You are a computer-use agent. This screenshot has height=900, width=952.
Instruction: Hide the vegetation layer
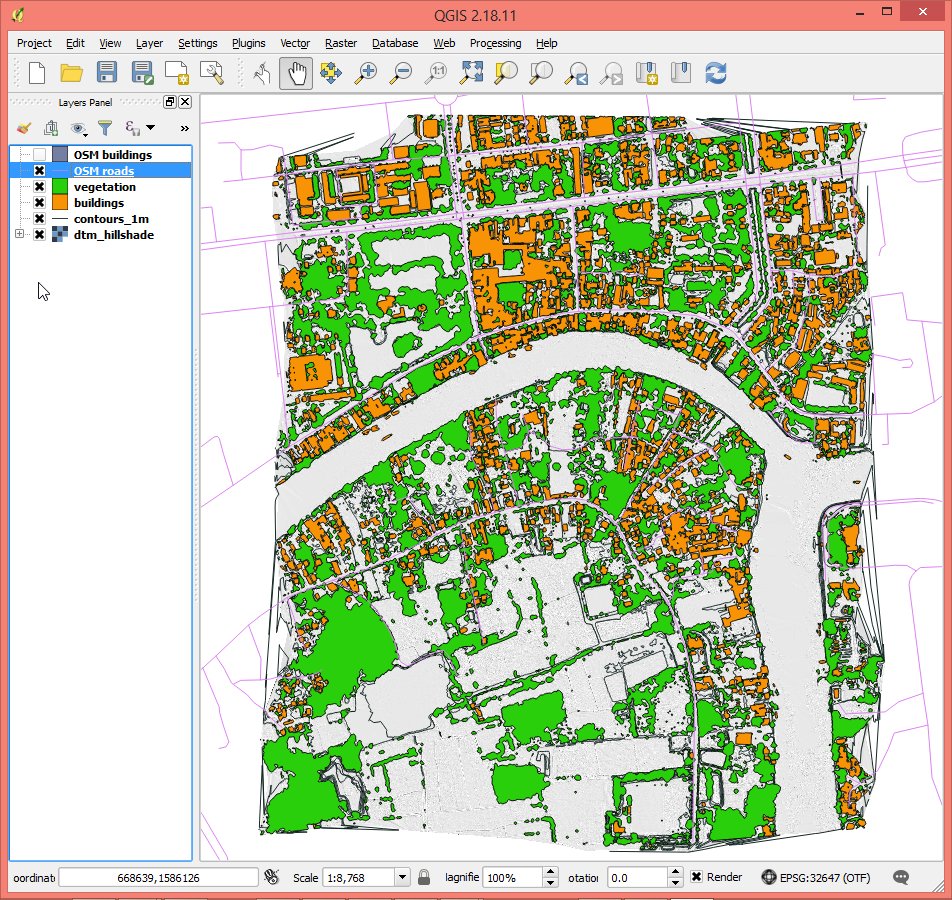pyautogui.click(x=39, y=187)
